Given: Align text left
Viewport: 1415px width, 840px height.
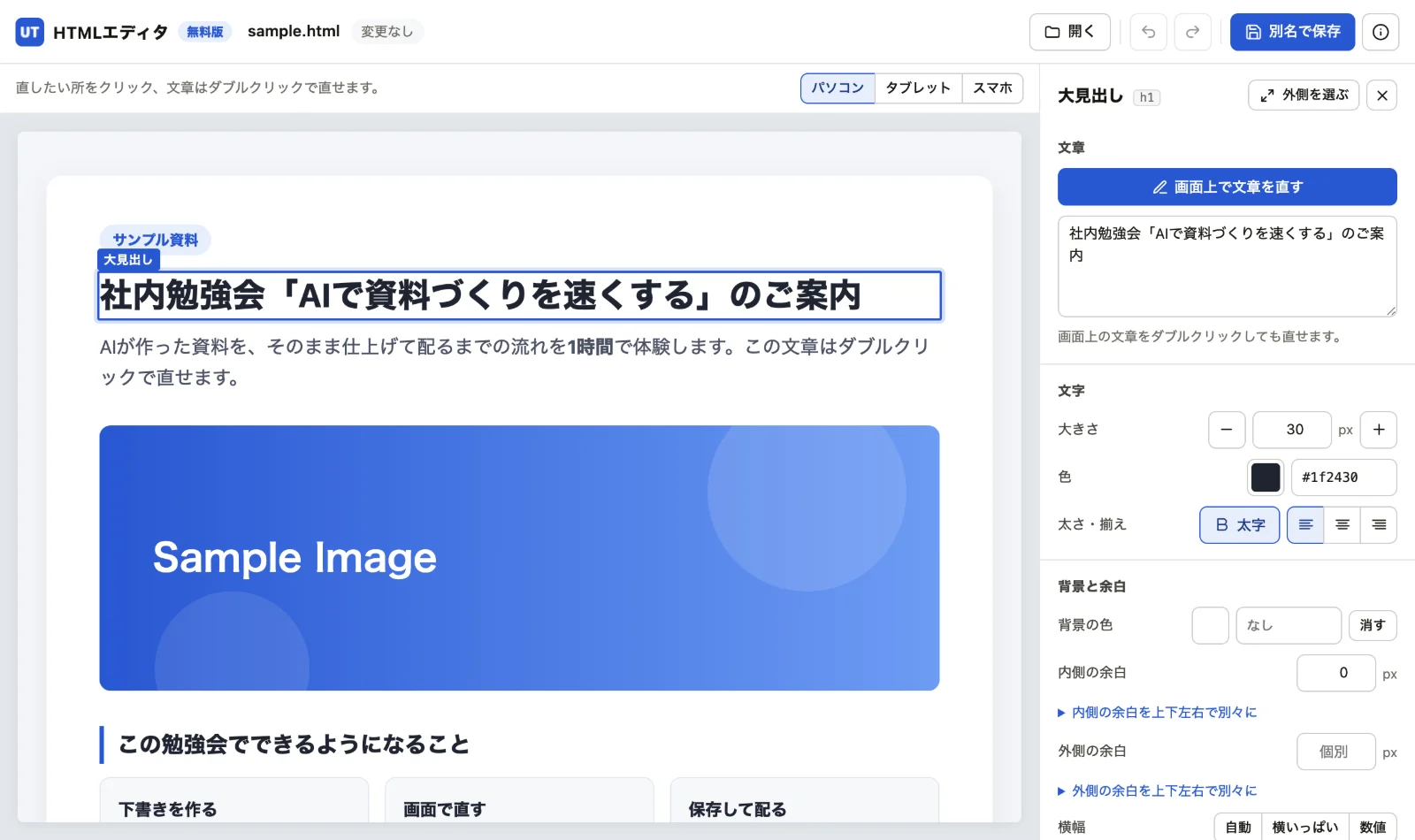Looking at the screenshot, I should coord(1305,525).
